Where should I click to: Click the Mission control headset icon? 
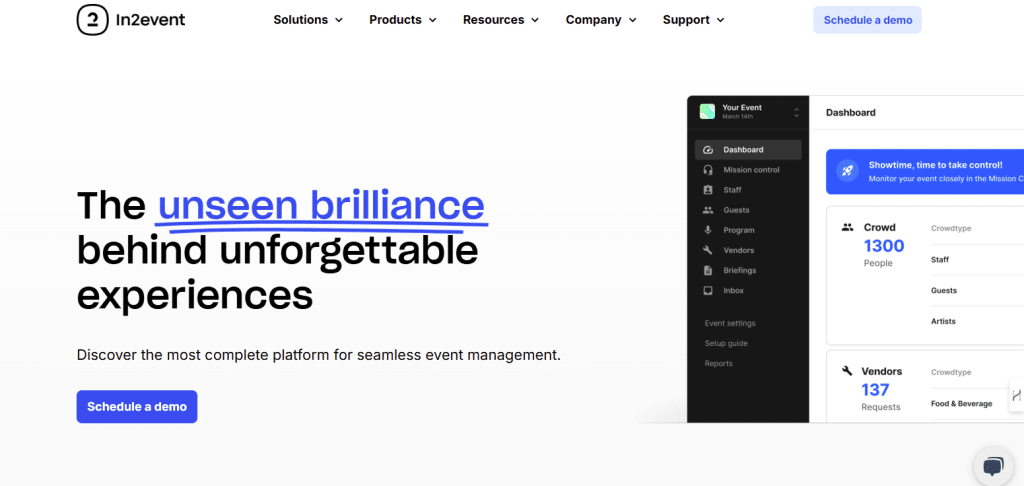707,170
